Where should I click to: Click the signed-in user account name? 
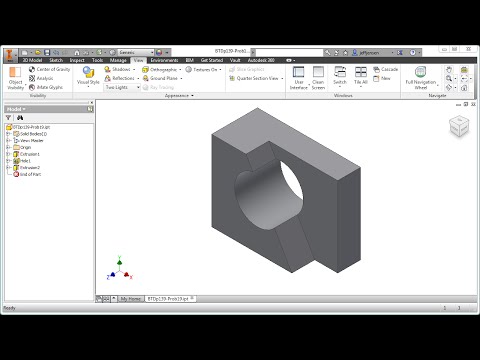coord(369,53)
